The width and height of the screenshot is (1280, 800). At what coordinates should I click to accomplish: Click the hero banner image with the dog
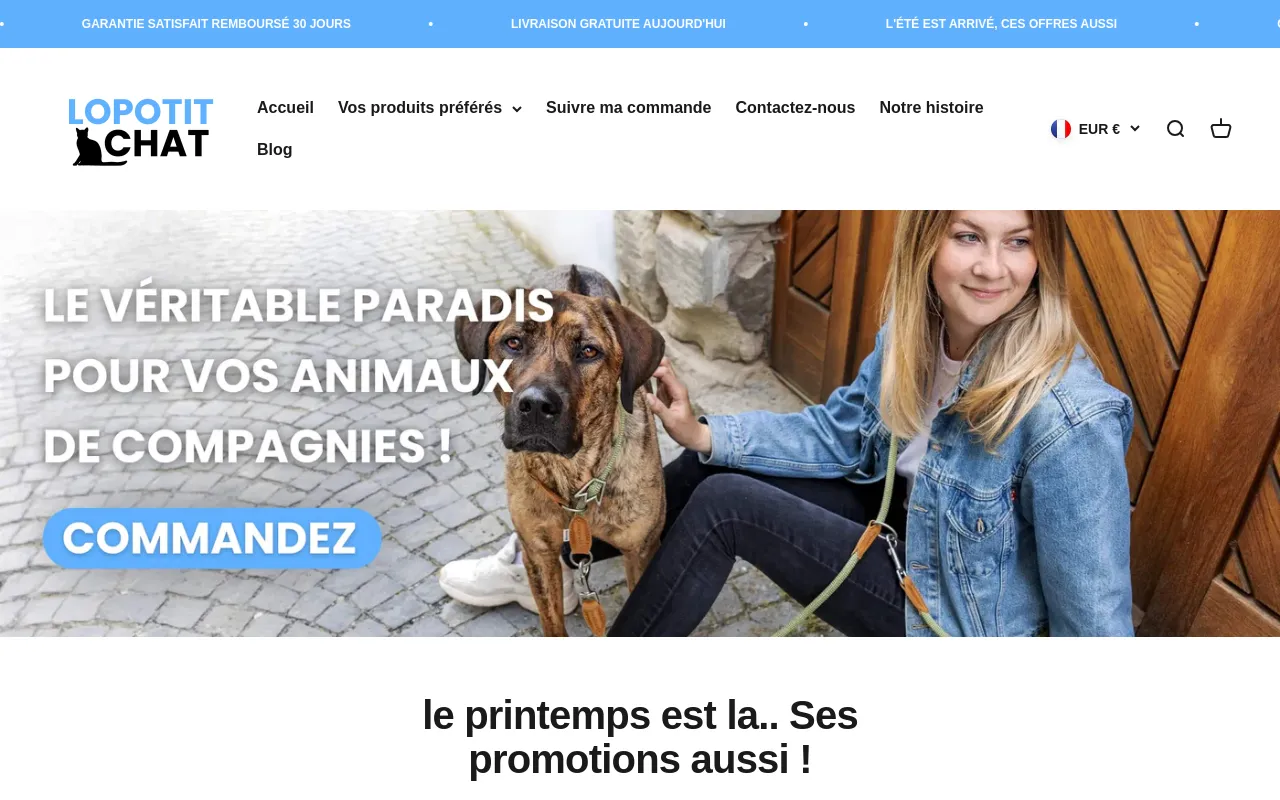click(640, 423)
